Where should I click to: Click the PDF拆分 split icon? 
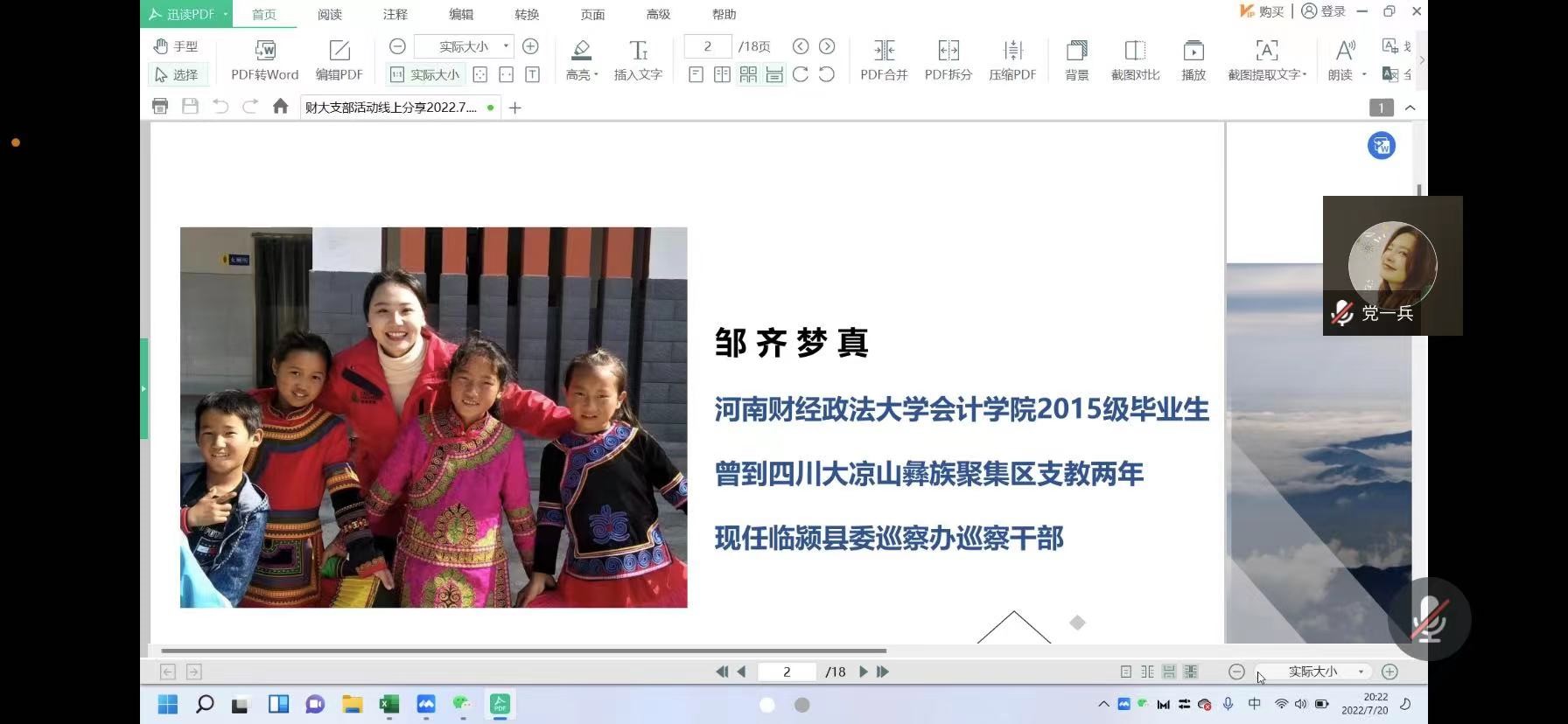[948, 59]
